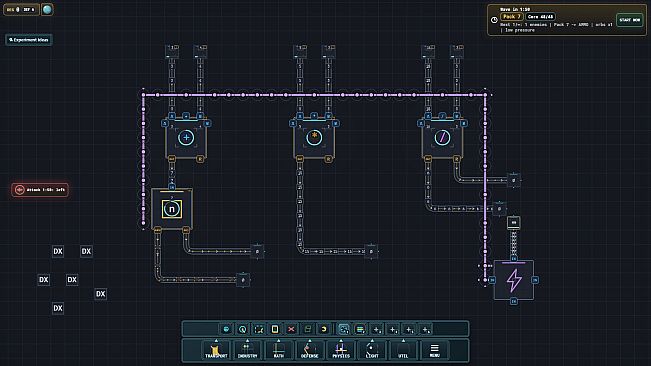Screen dimensions: 651x366
Task: Click the lightning node's left side port
Action: [492, 280]
